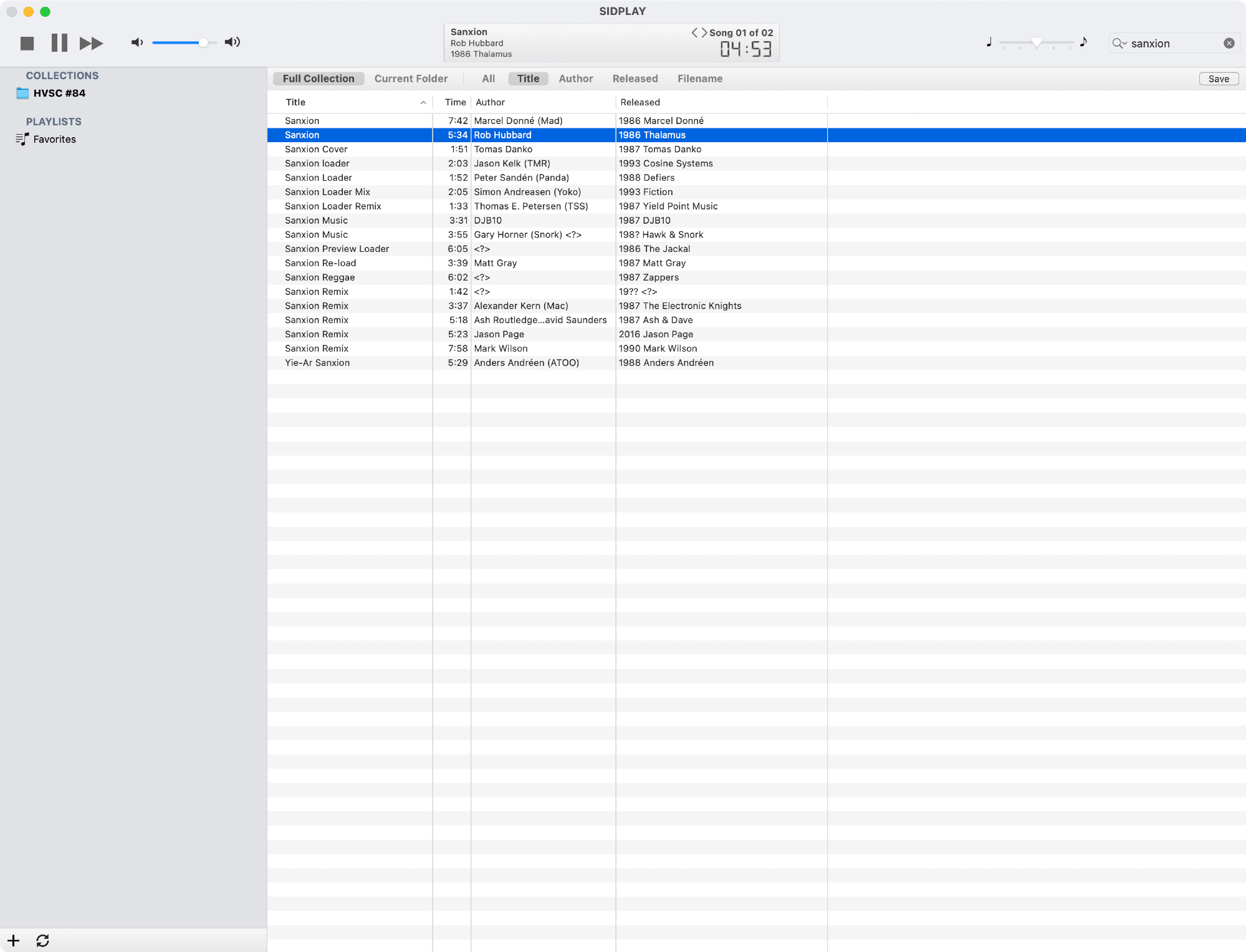Image resolution: width=1246 pixels, height=952 pixels.
Task: Filter search by Filename
Action: coord(699,79)
